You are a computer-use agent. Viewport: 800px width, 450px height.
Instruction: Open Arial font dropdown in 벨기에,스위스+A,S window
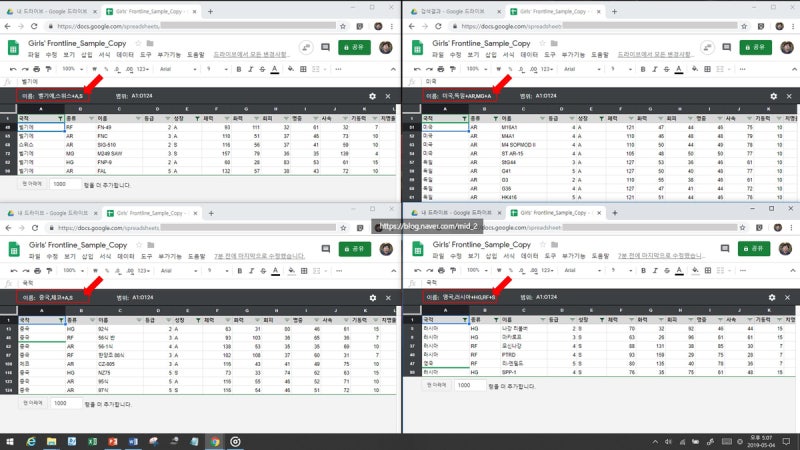click(x=178, y=69)
